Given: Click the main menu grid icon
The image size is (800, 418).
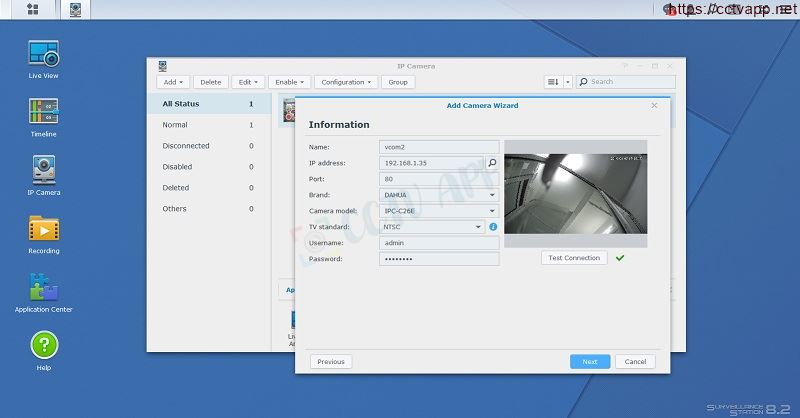Looking at the screenshot, I should (32, 9).
